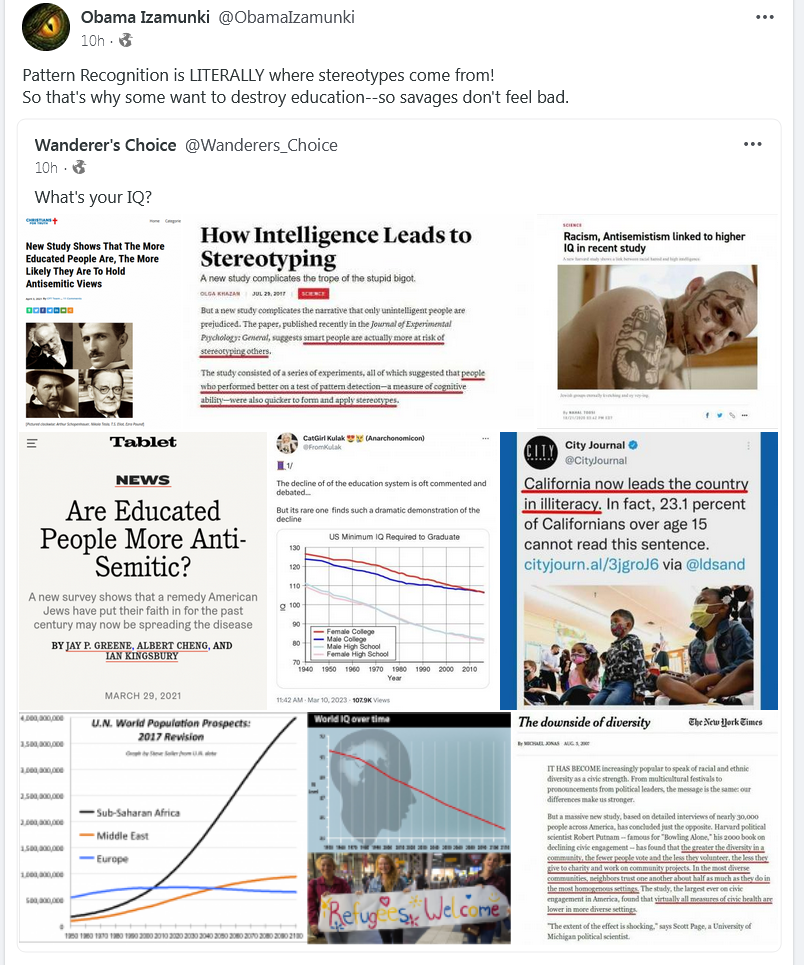Open the Tablet Are Educated People article image
The image size is (808, 969).
143,572
